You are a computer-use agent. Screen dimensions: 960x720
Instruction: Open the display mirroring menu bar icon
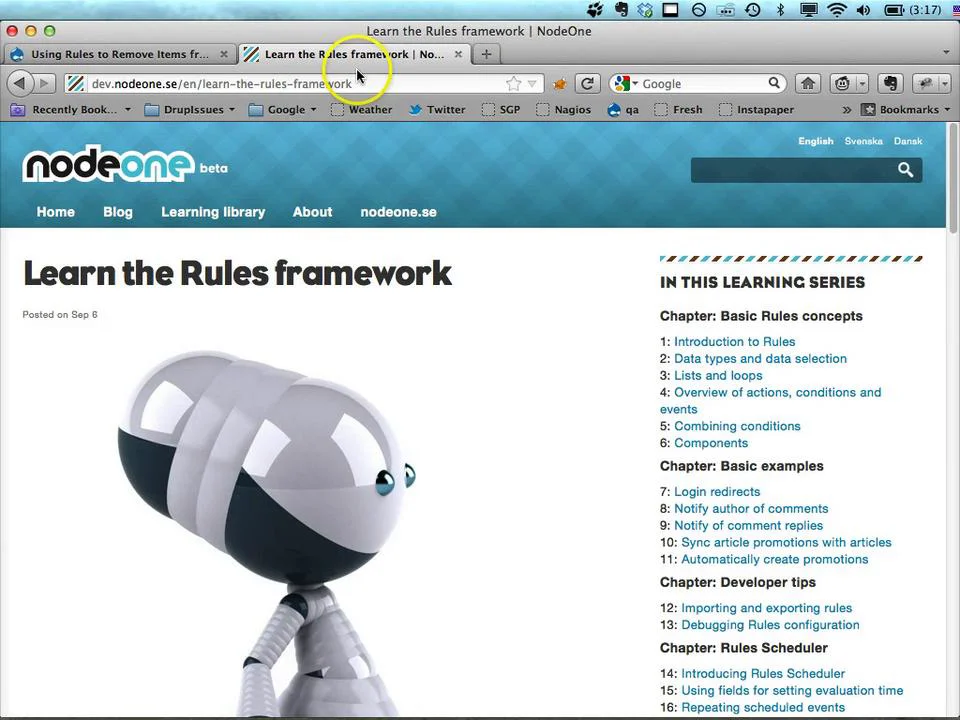pos(809,10)
